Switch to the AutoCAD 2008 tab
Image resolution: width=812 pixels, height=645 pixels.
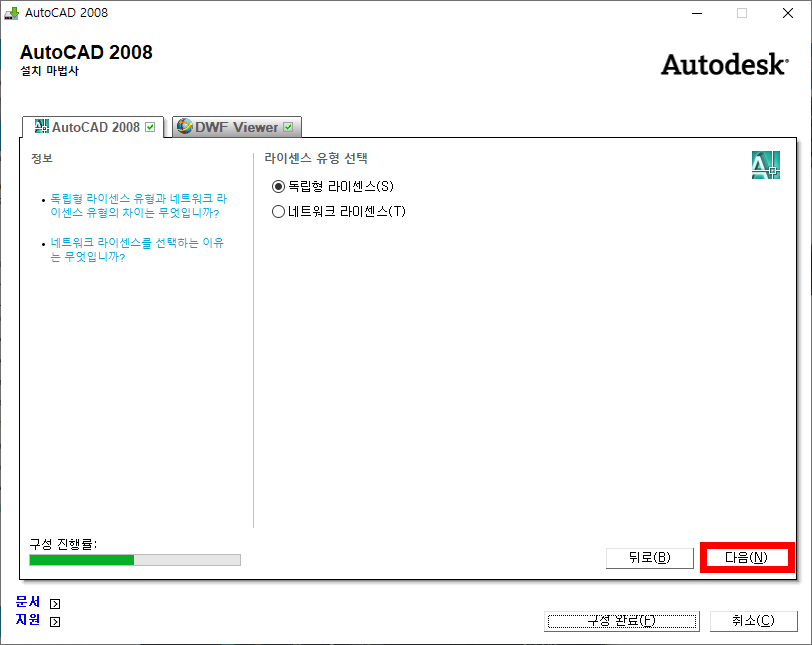pos(93,127)
